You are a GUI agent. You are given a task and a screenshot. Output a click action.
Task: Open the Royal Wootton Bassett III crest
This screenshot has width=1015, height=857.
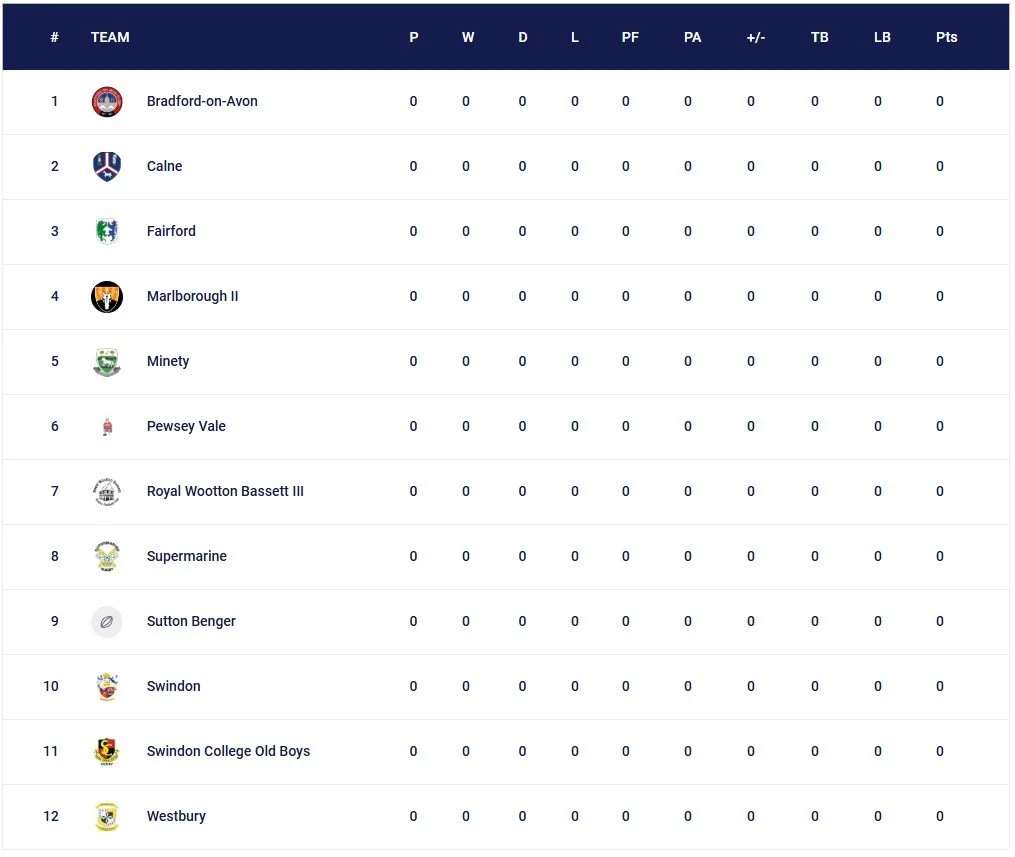(107, 491)
